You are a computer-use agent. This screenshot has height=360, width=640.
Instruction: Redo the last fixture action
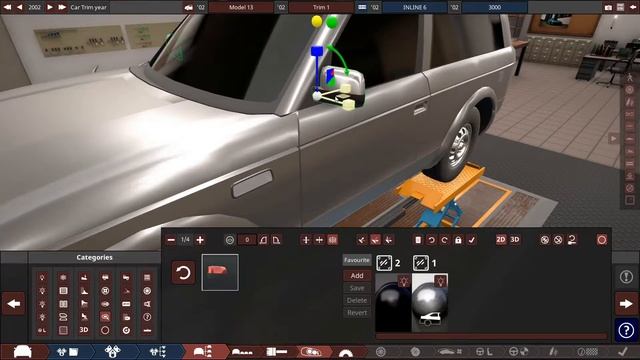444,240
